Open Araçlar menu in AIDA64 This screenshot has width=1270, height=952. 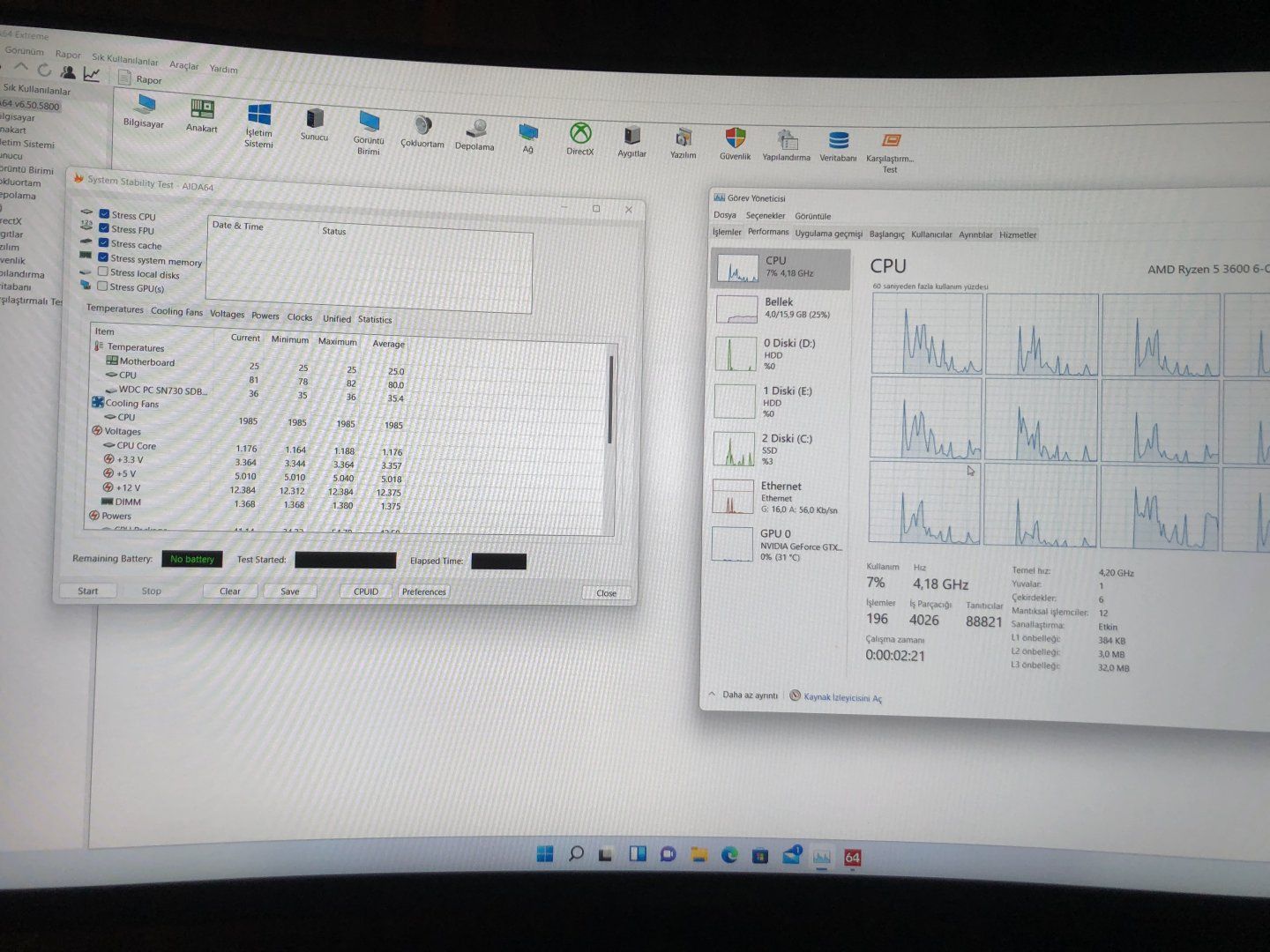tap(184, 65)
